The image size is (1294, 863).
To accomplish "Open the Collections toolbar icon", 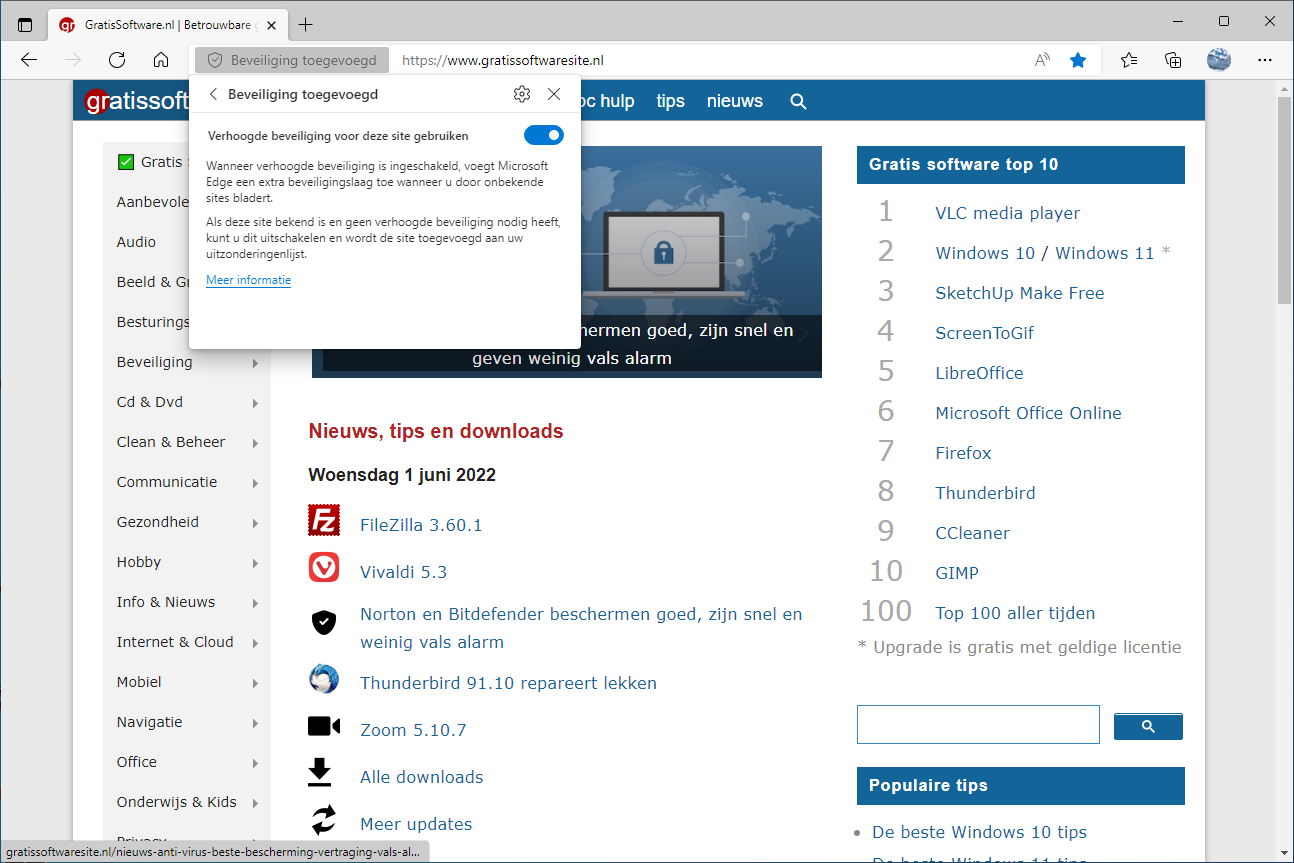I will coord(1173,60).
